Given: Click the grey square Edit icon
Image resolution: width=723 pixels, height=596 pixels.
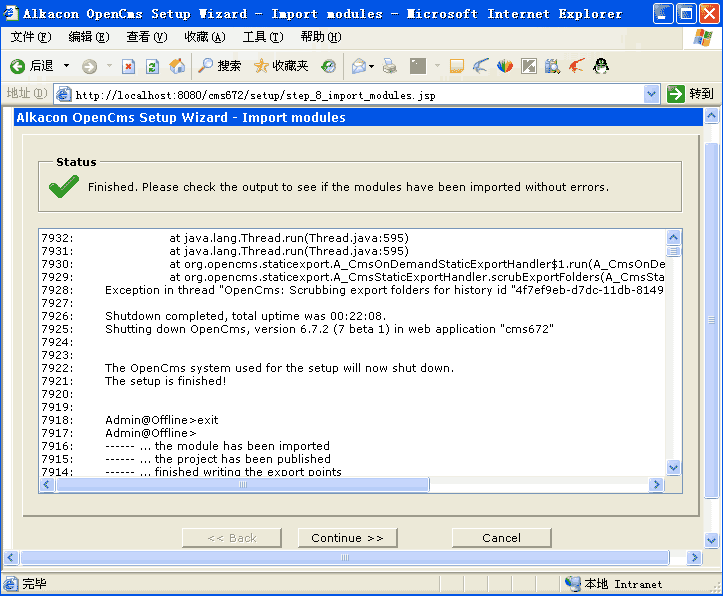Looking at the screenshot, I should (x=418, y=66).
